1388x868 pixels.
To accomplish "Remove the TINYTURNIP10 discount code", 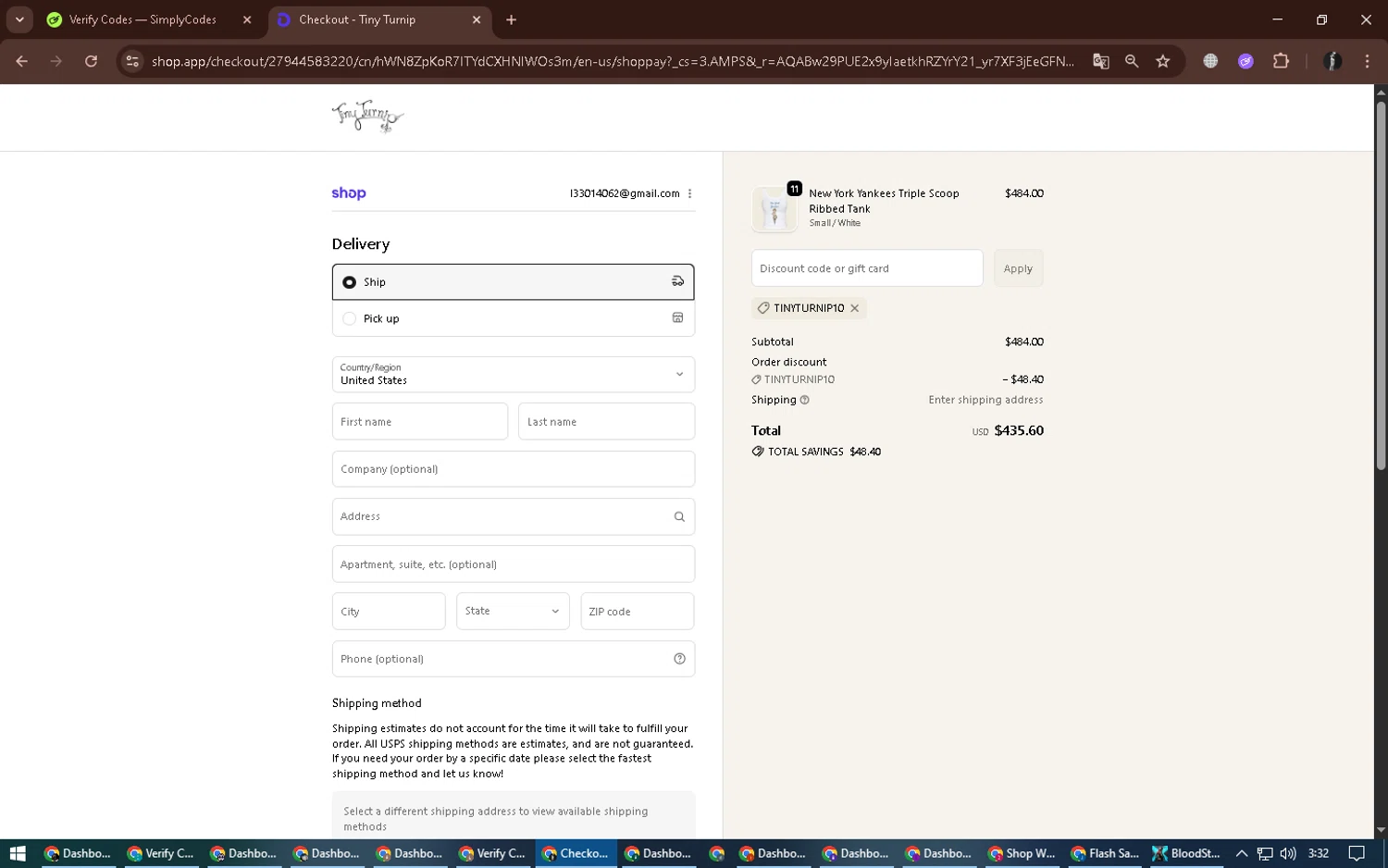I will (x=854, y=308).
